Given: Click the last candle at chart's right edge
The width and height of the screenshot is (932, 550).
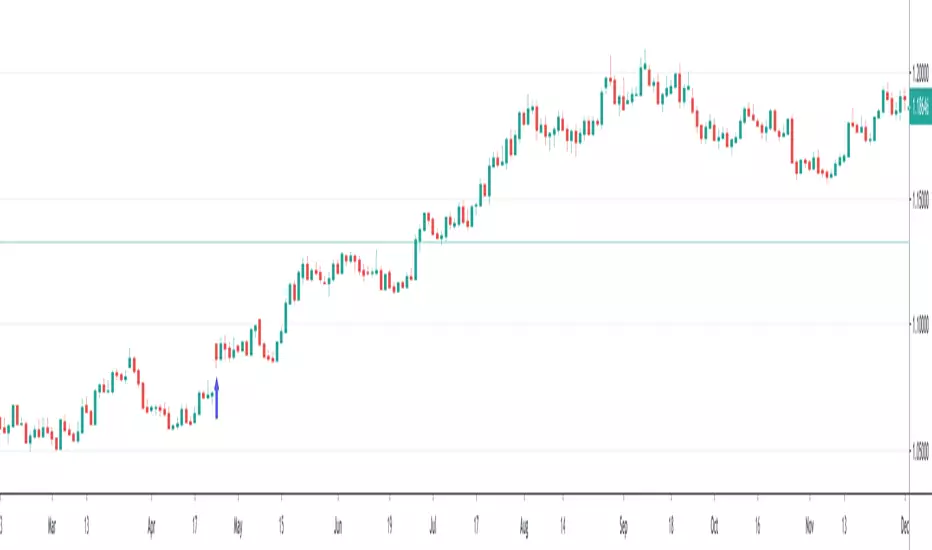Looking at the screenshot, I should 904,100.
